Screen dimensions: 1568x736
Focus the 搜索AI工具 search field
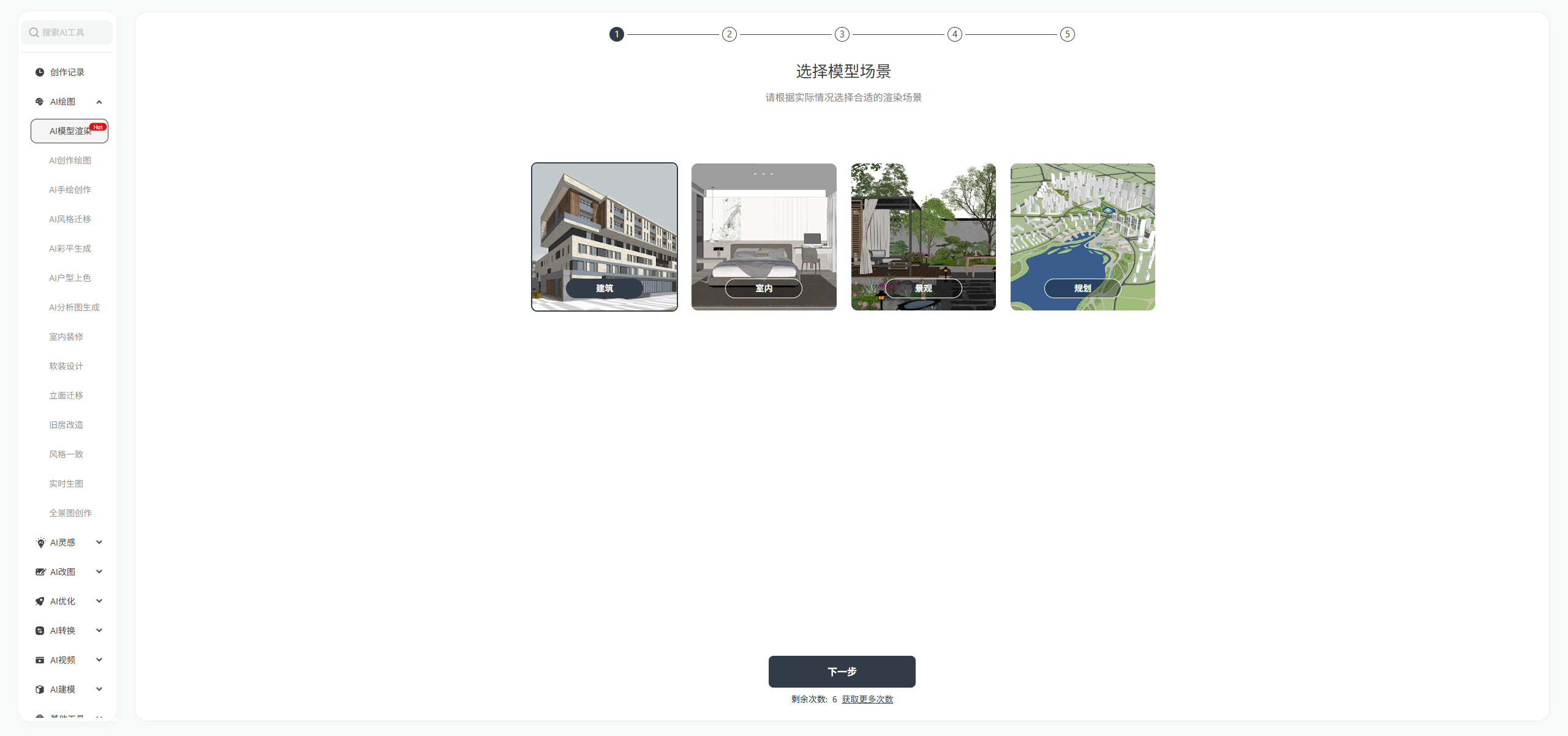click(67, 32)
